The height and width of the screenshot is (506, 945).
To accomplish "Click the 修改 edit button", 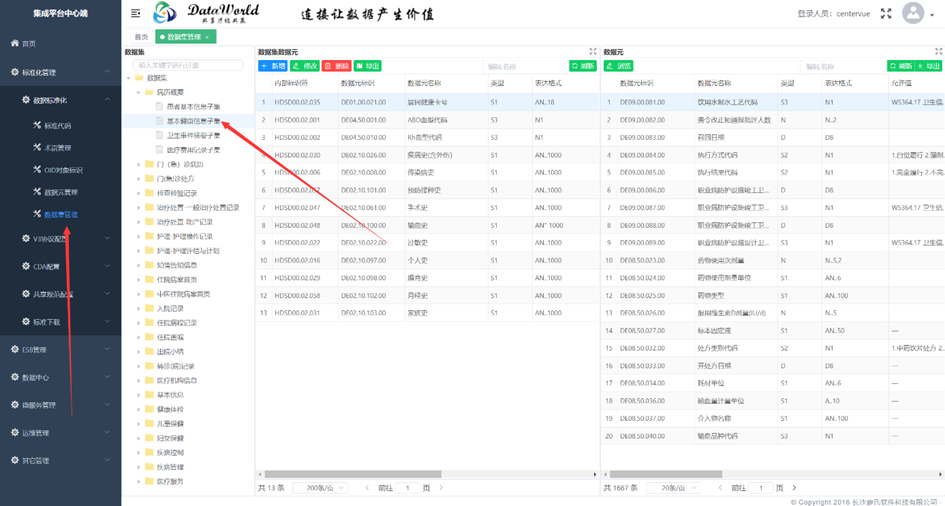I will [x=304, y=66].
